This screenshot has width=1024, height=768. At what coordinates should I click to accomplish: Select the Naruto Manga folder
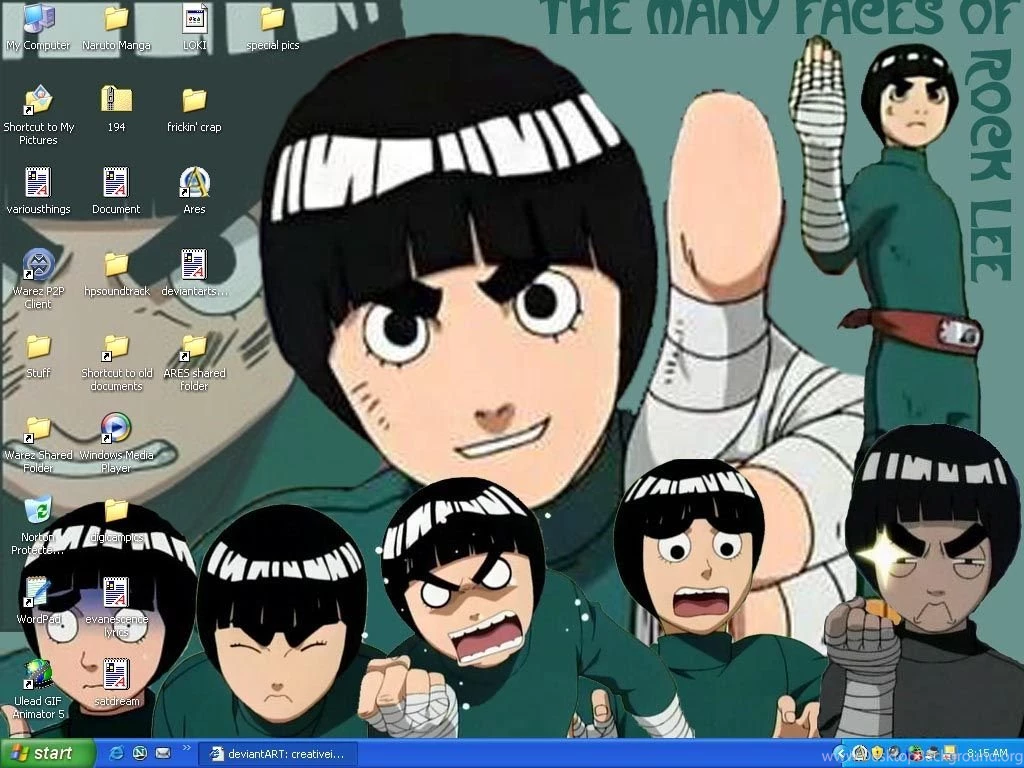coord(116,26)
